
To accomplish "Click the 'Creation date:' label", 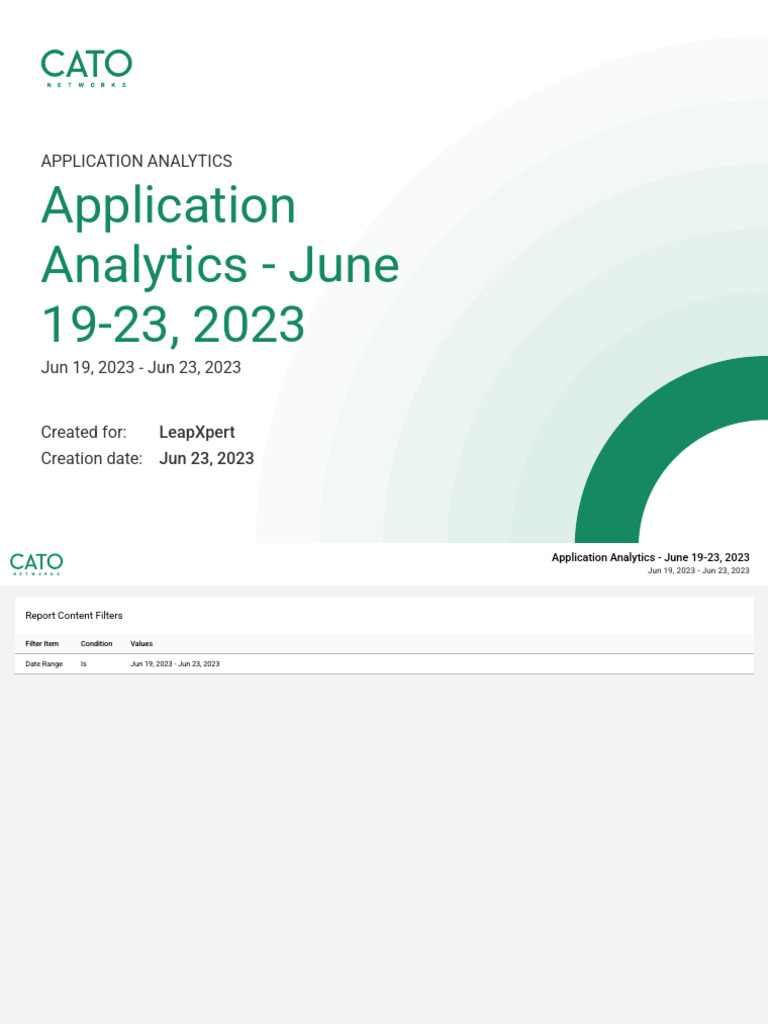I will pos(91,458).
